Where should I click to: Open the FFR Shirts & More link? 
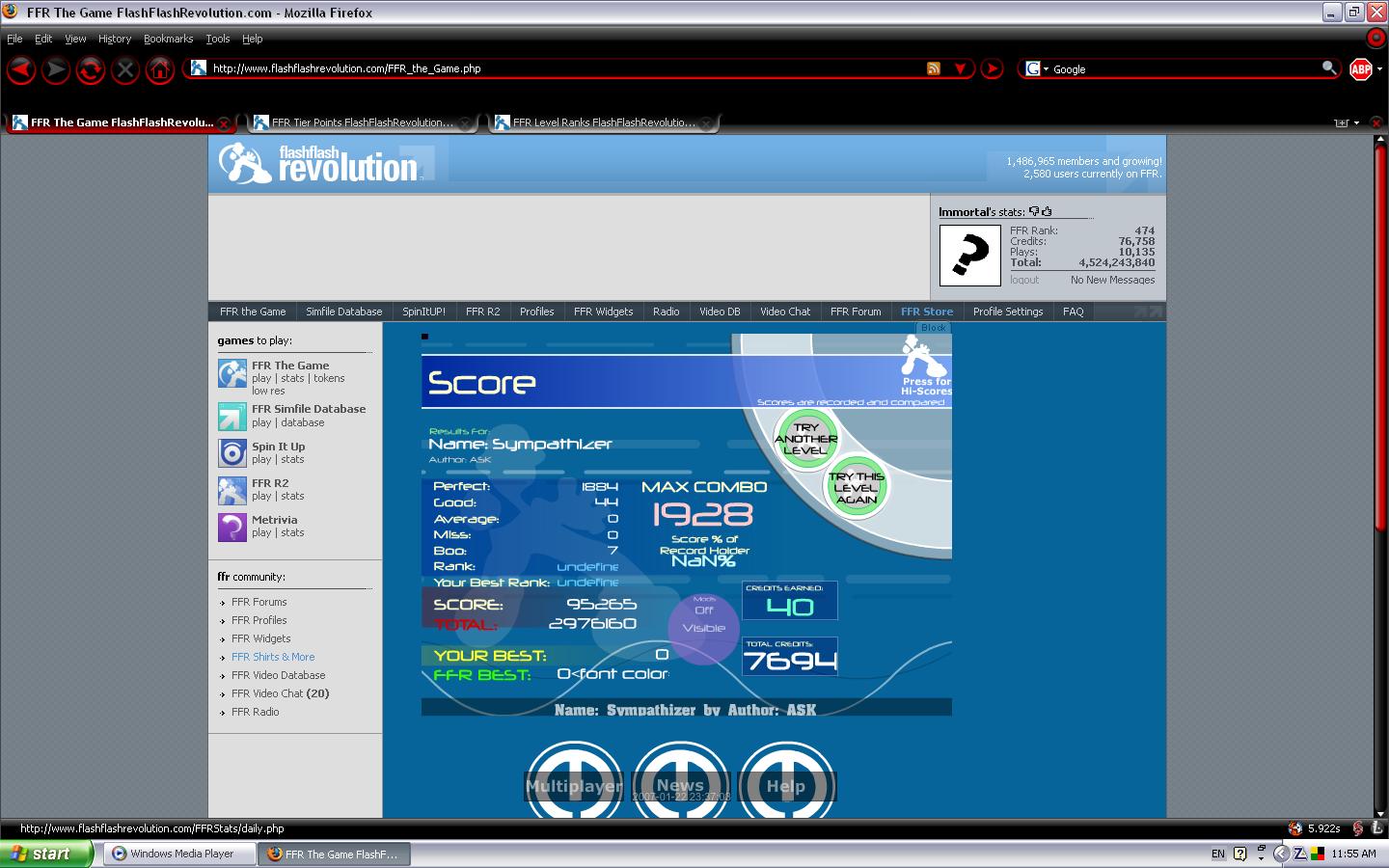[x=273, y=657]
